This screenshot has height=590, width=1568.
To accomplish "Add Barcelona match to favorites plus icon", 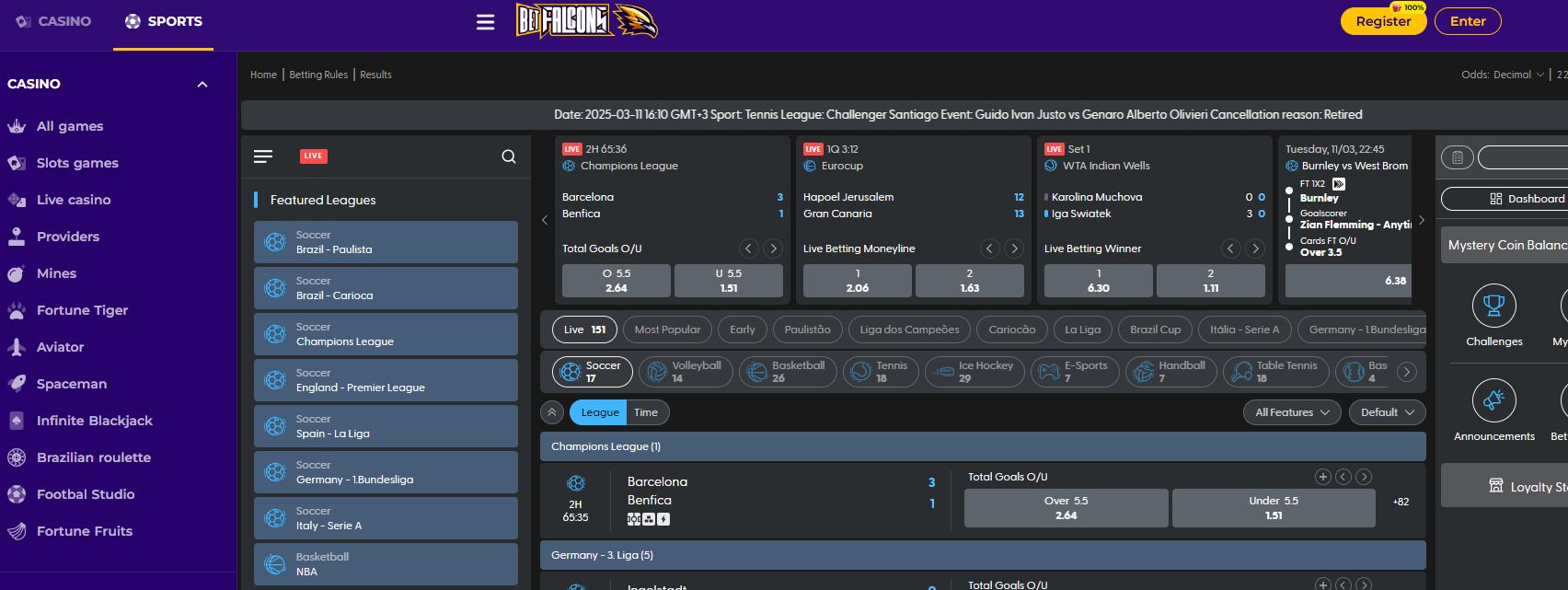I will pyautogui.click(x=1323, y=477).
